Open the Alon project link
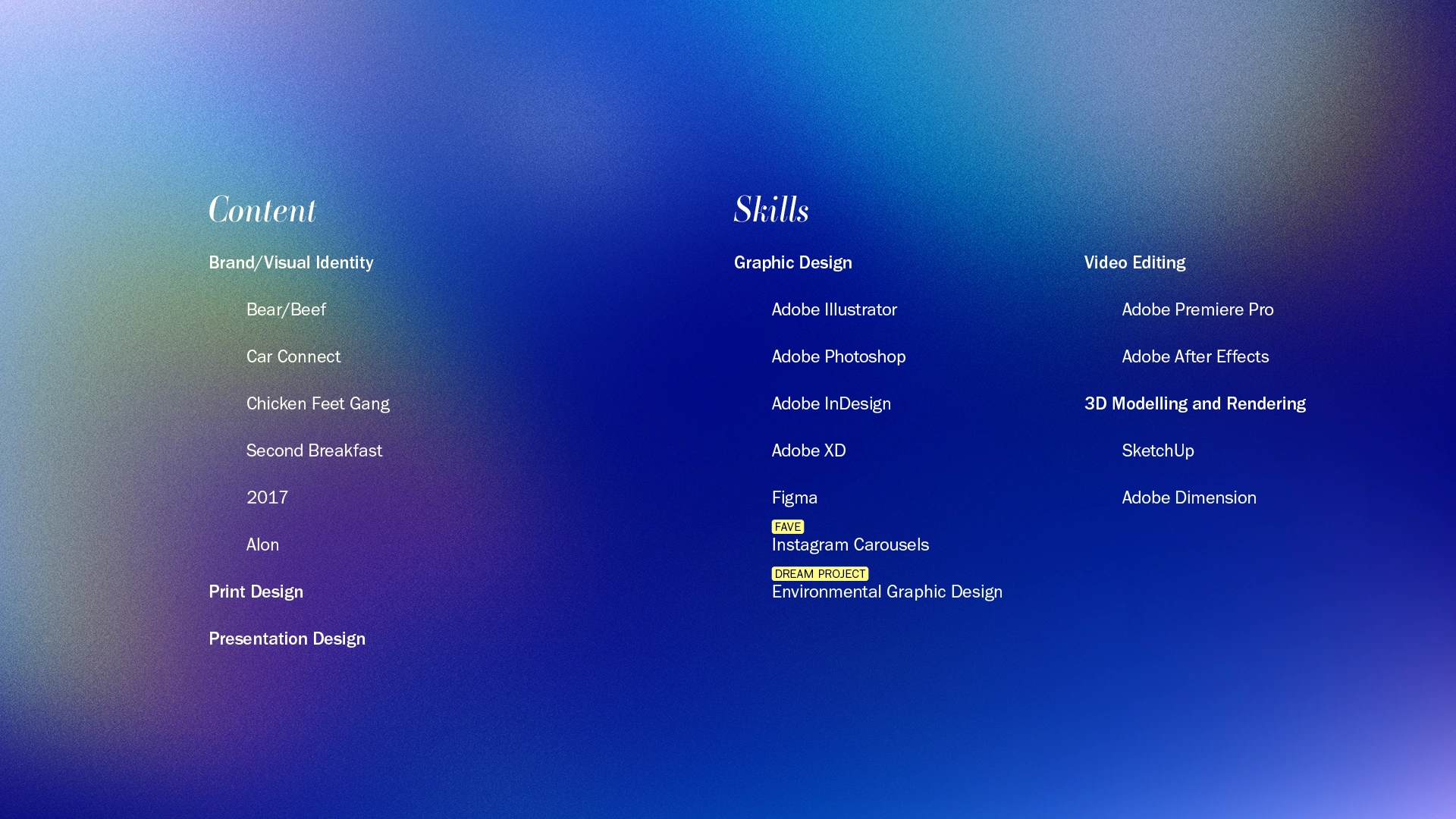The width and height of the screenshot is (1456, 819). (262, 544)
